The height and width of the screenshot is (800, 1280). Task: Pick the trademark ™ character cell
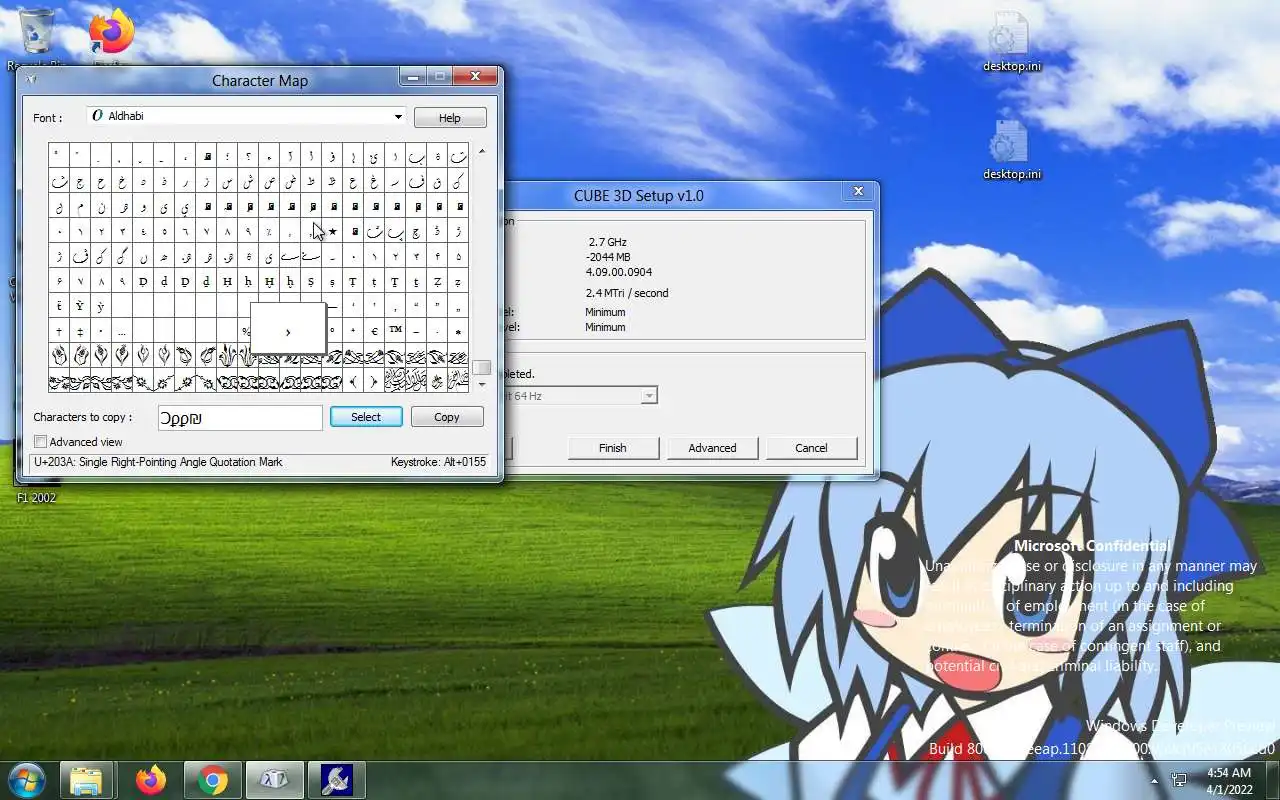395,331
